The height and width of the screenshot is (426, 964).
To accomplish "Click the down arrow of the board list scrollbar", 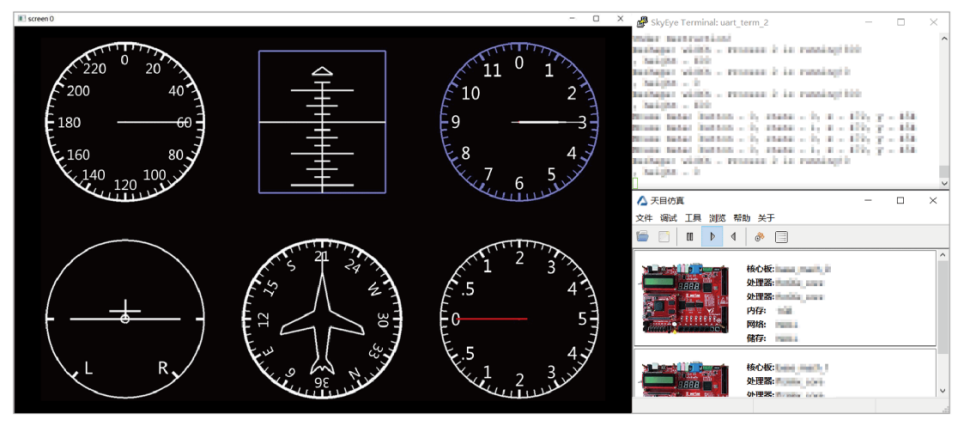I will pos(944,390).
